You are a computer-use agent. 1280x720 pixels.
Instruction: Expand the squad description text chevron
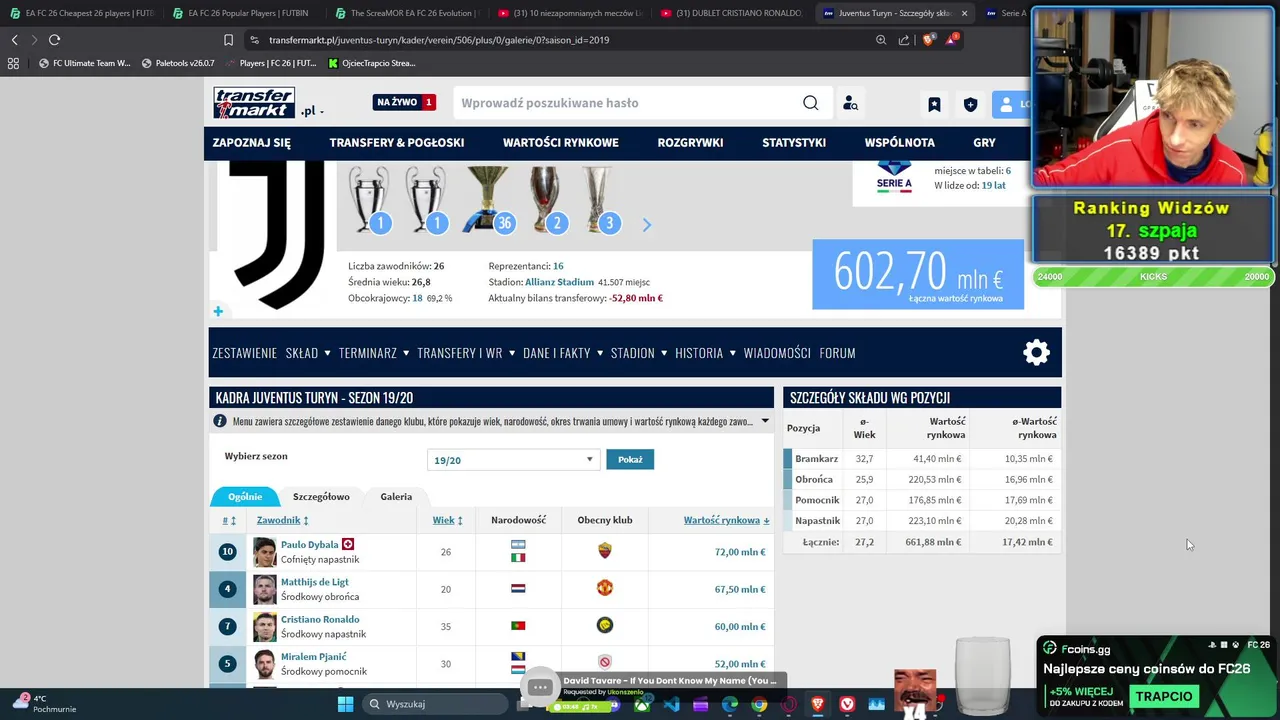765,421
